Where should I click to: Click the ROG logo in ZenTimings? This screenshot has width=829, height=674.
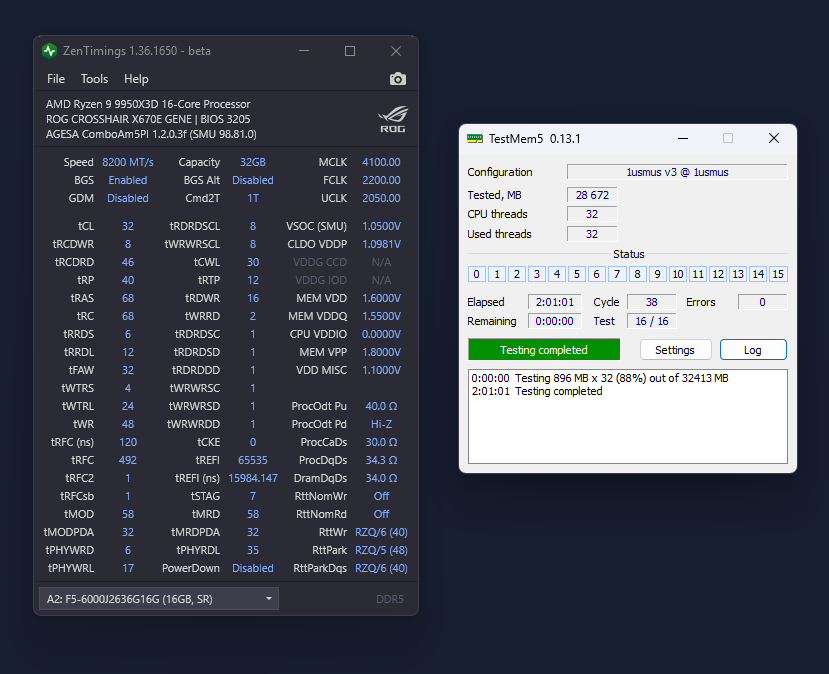coord(391,117)
